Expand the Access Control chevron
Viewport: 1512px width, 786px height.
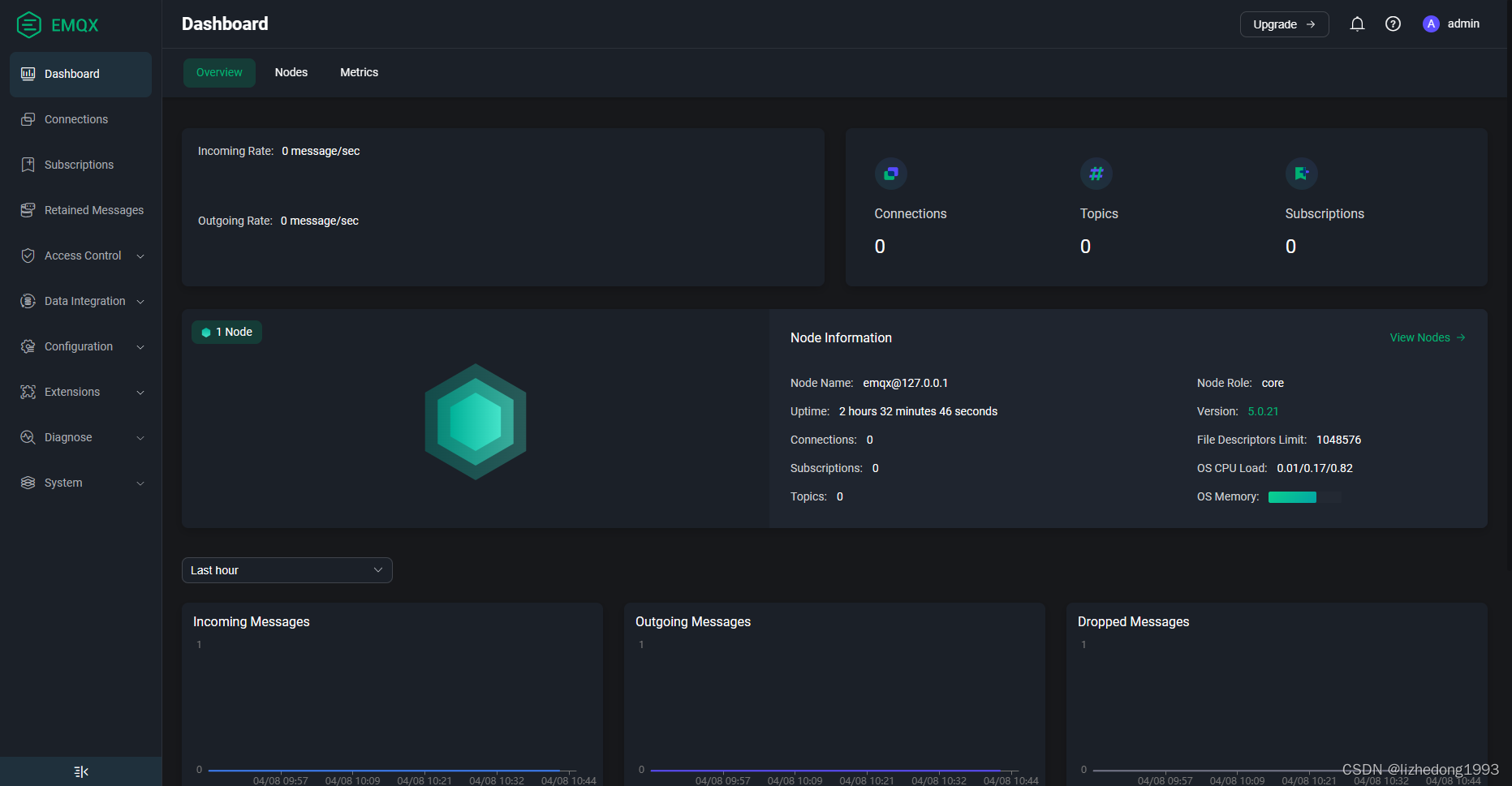click(x=140, y=256)
